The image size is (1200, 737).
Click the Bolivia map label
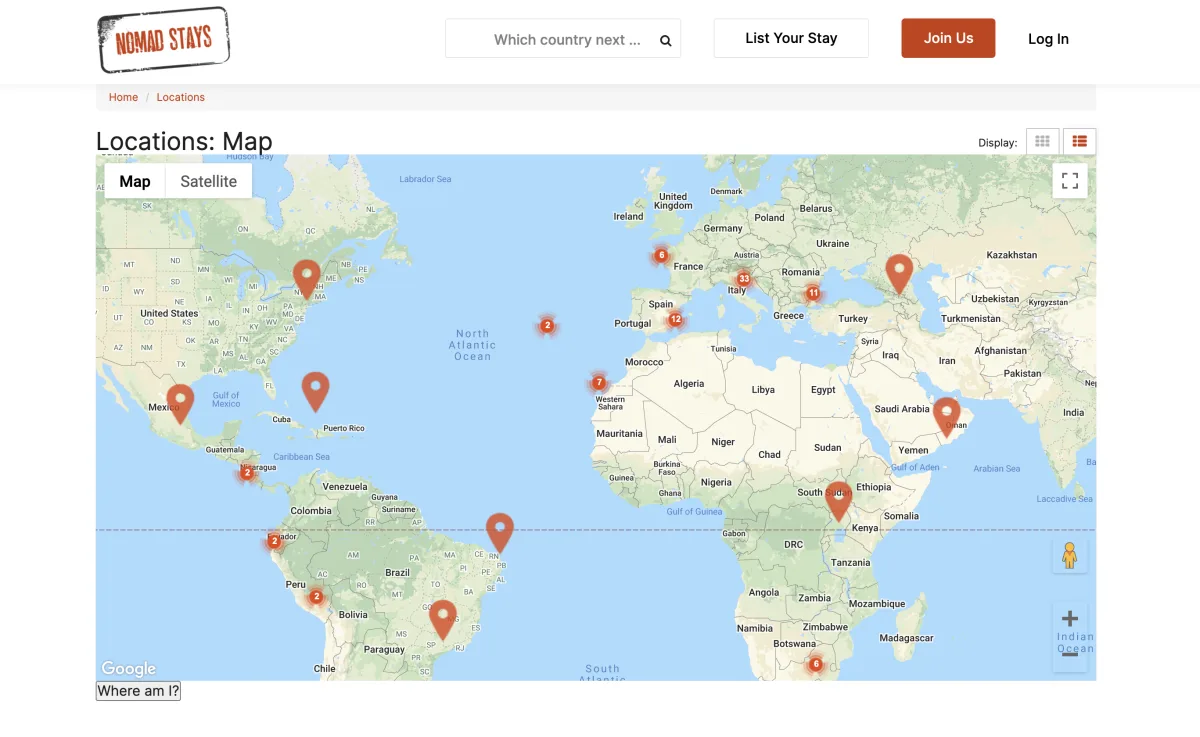(x=353, y=614)
